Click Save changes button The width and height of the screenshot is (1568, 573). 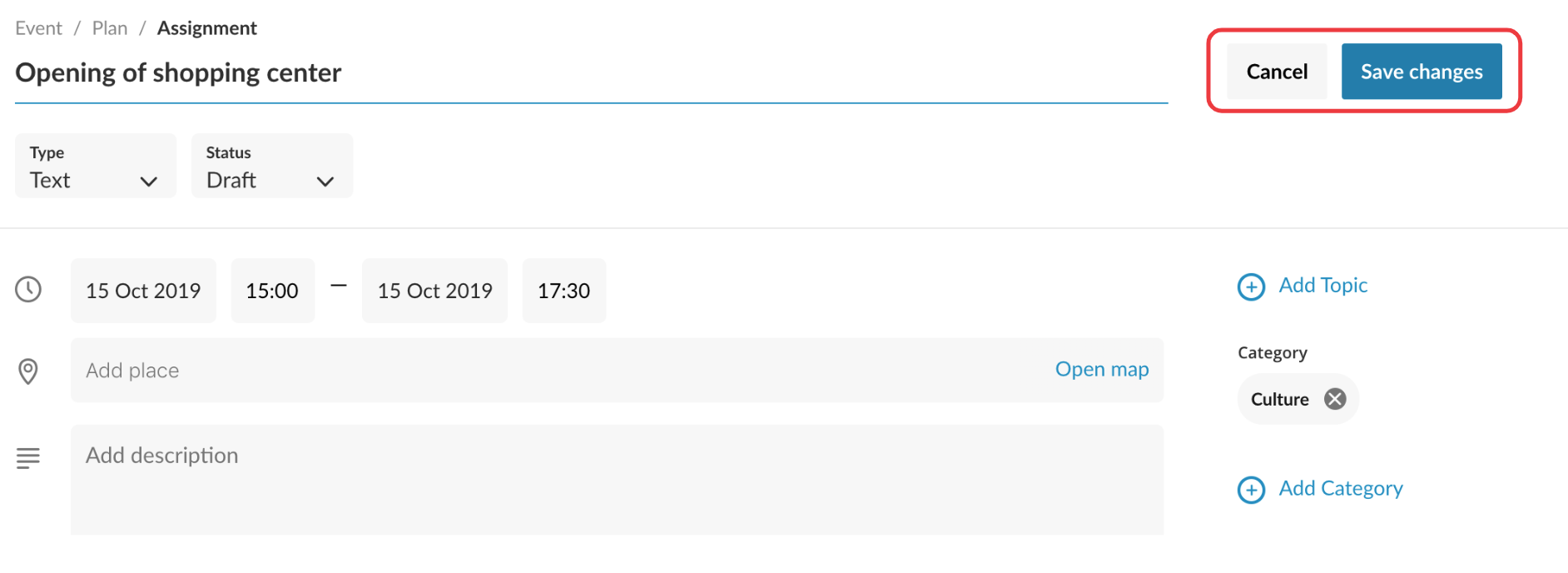[1422, 72]
